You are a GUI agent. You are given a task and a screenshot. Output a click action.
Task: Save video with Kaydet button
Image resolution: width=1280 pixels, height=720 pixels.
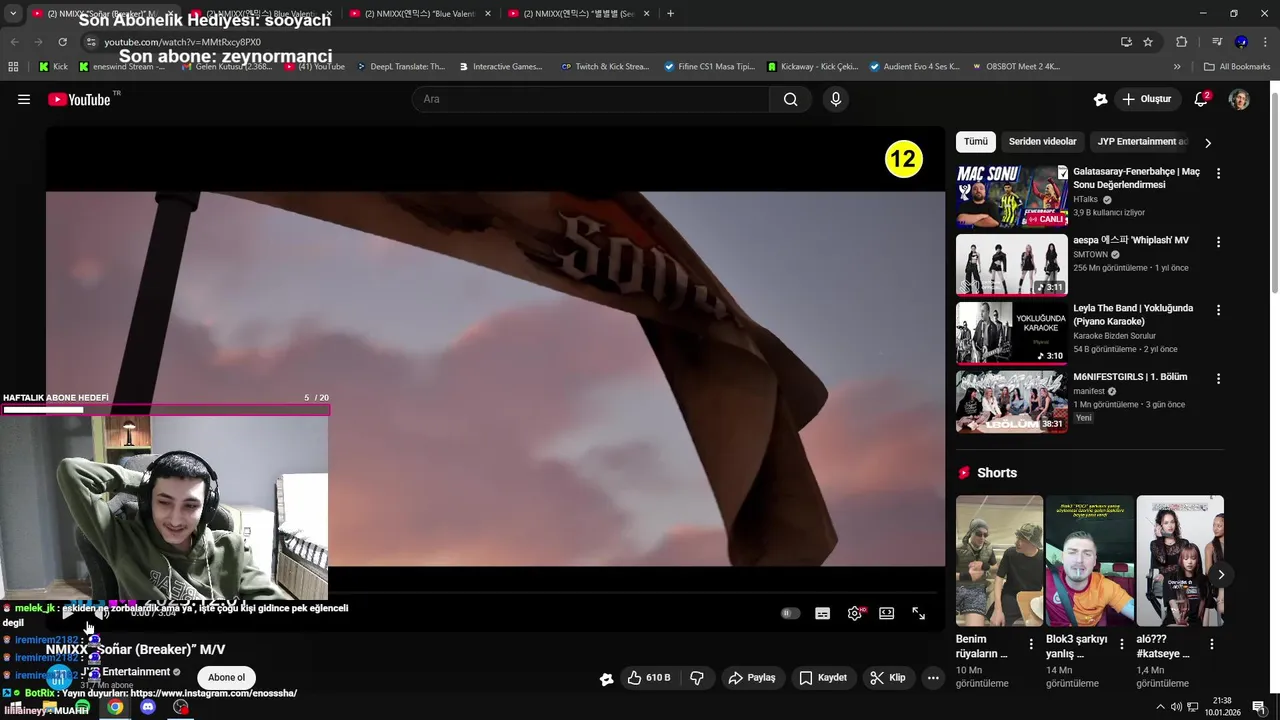coord(823,678)
